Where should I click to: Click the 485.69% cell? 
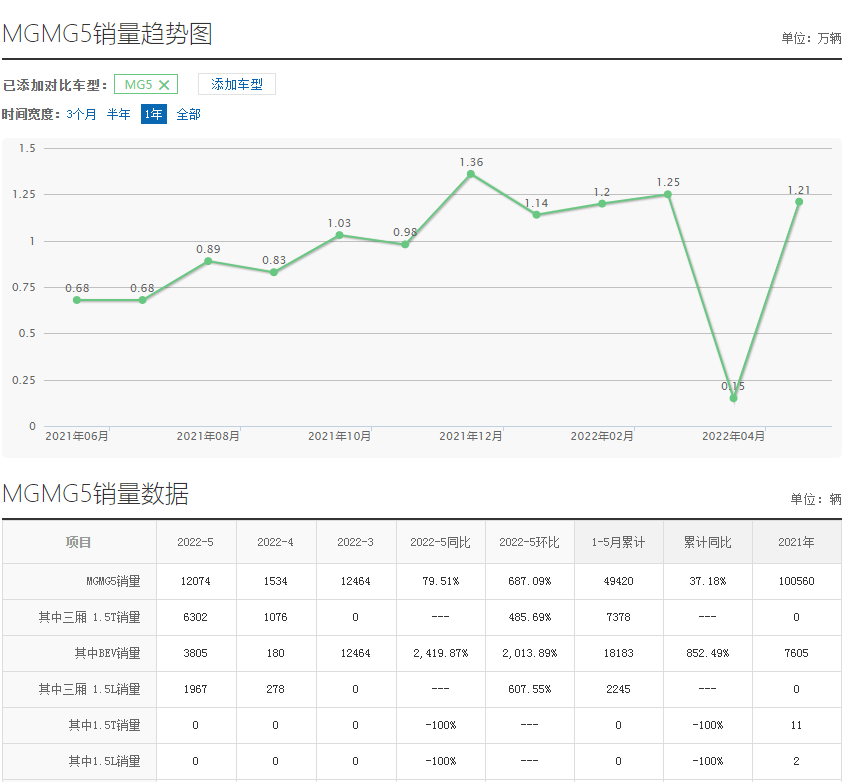pyautogui.click(x=530, y=617)
